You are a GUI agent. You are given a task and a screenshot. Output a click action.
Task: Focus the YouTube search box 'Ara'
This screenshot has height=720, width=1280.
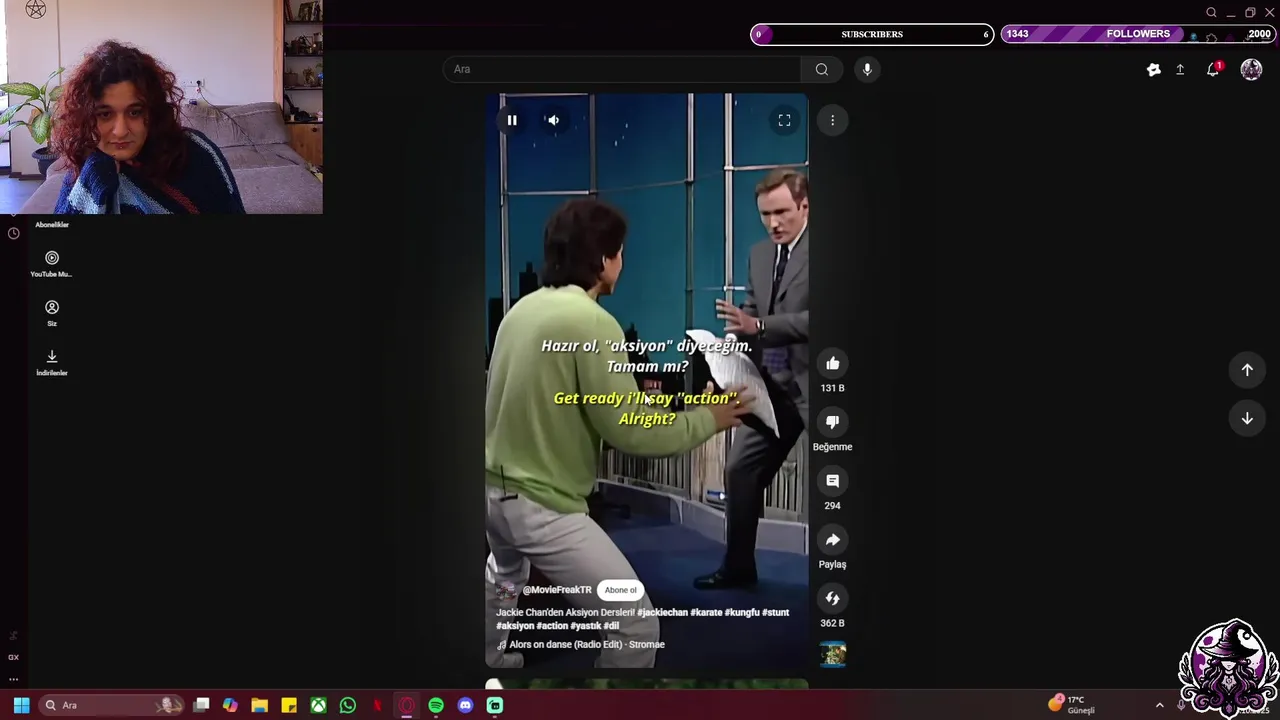[x=622, y=69]
